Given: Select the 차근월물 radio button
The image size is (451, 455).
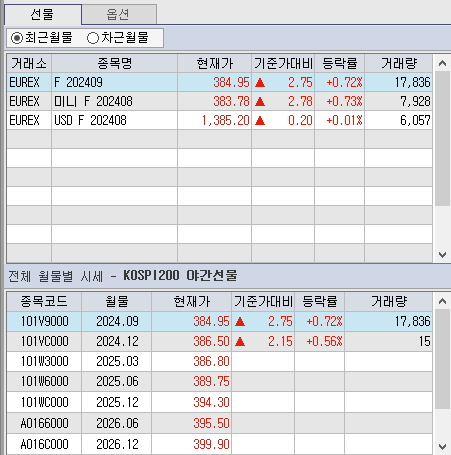Looking at the screenshot, I should (118, 38).
